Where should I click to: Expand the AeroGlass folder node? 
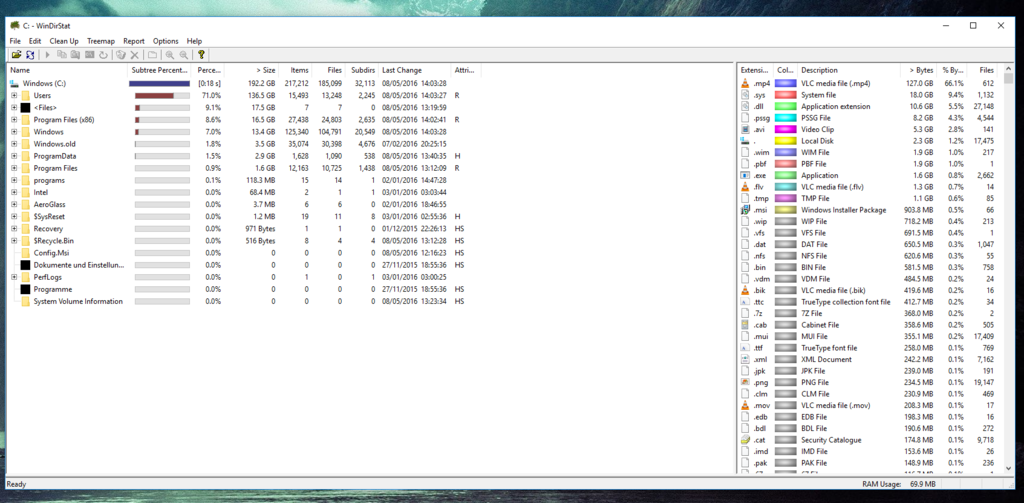14,204
